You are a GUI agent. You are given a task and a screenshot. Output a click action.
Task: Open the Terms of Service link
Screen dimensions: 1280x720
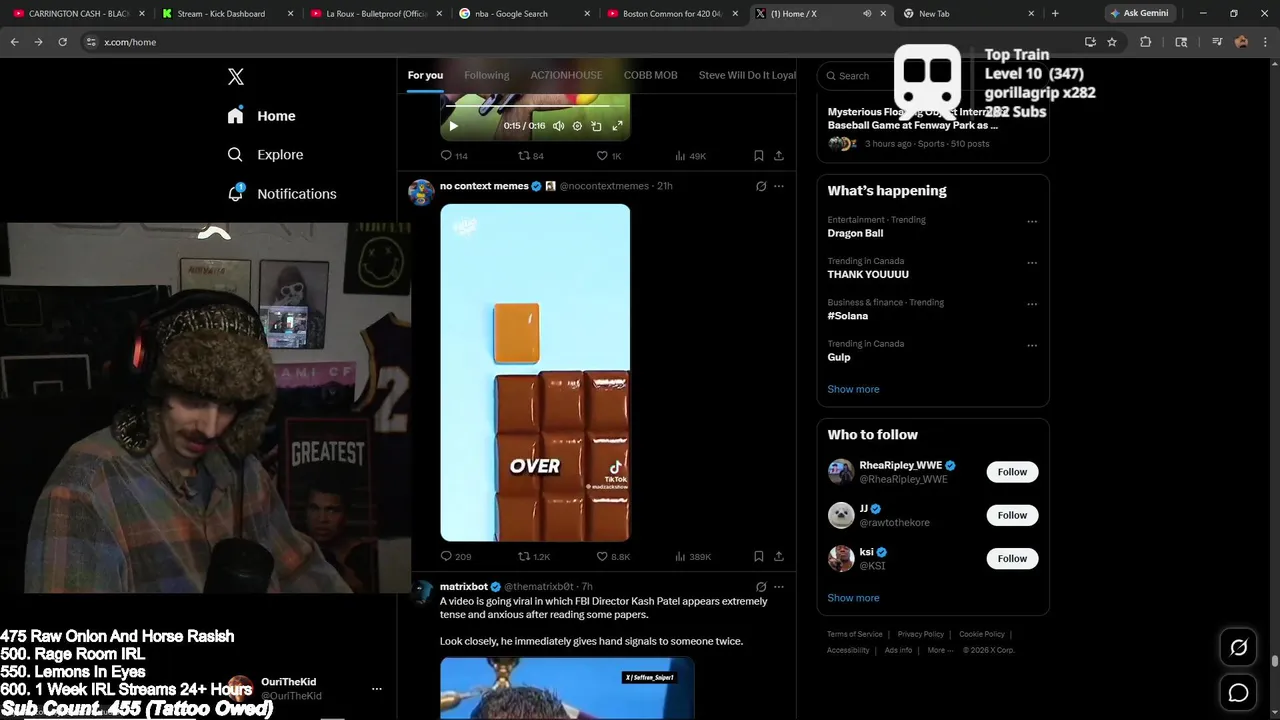coord(855,634)
